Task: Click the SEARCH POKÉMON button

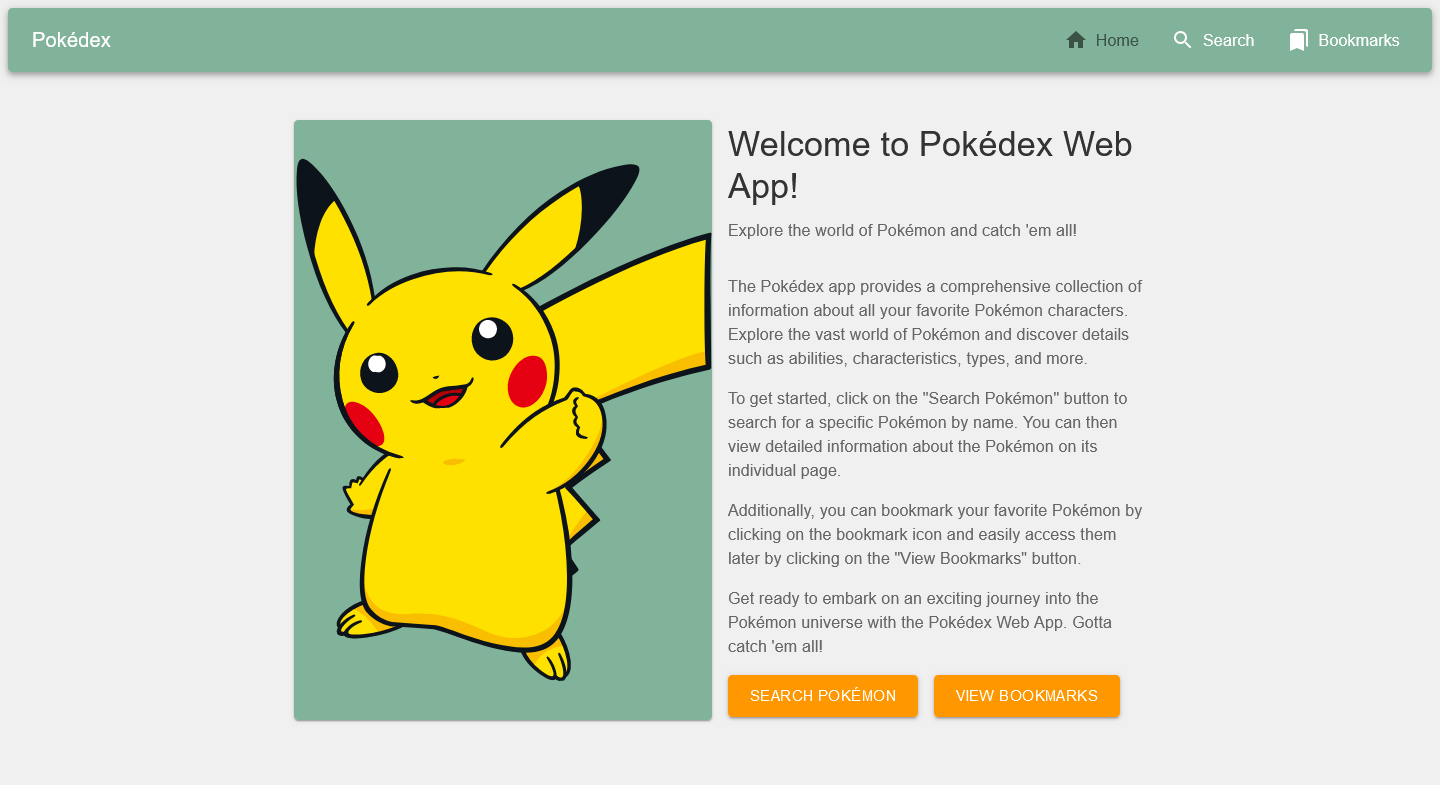Action: tap(823, 696)
